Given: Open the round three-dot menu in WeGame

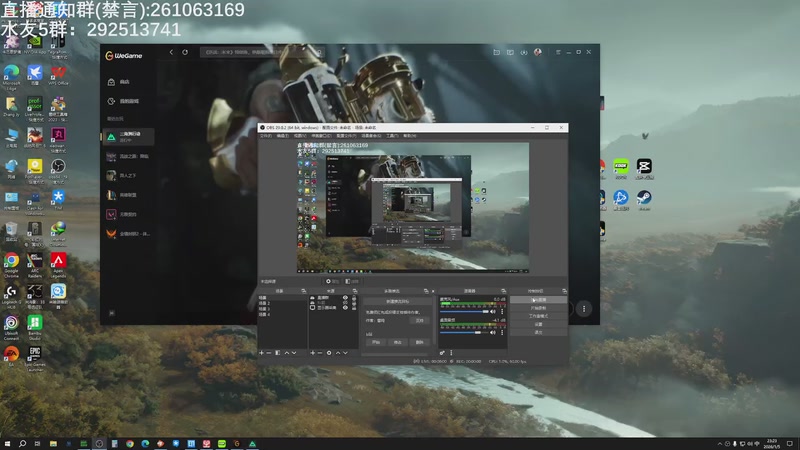Looking at the screenshot, I should [x=585, y=308].
